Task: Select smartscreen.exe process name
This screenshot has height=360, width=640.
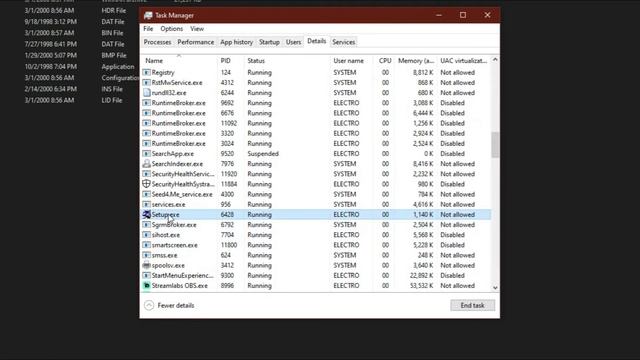Action: (175, 245)
